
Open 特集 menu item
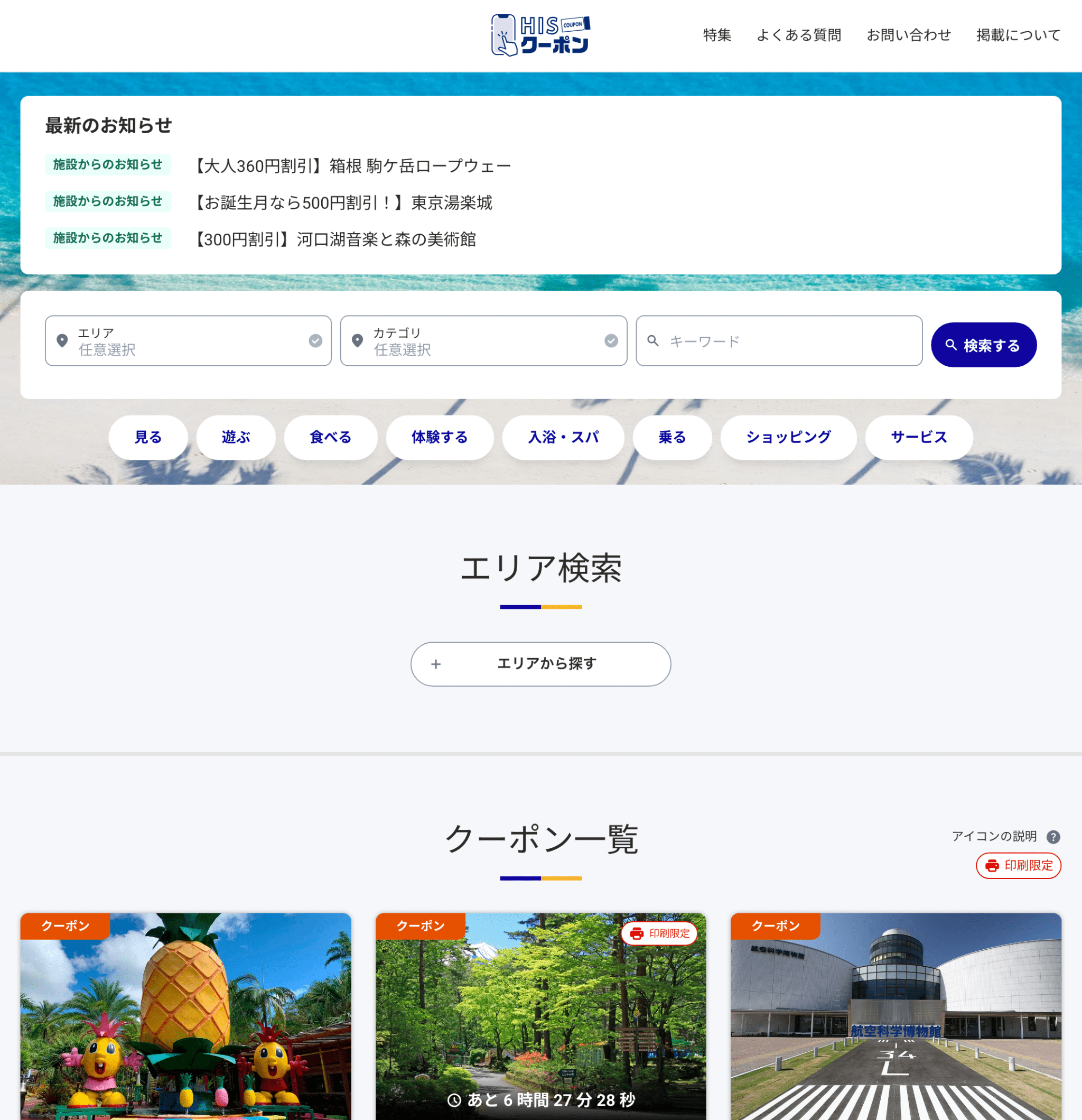[x=717, y=35]
